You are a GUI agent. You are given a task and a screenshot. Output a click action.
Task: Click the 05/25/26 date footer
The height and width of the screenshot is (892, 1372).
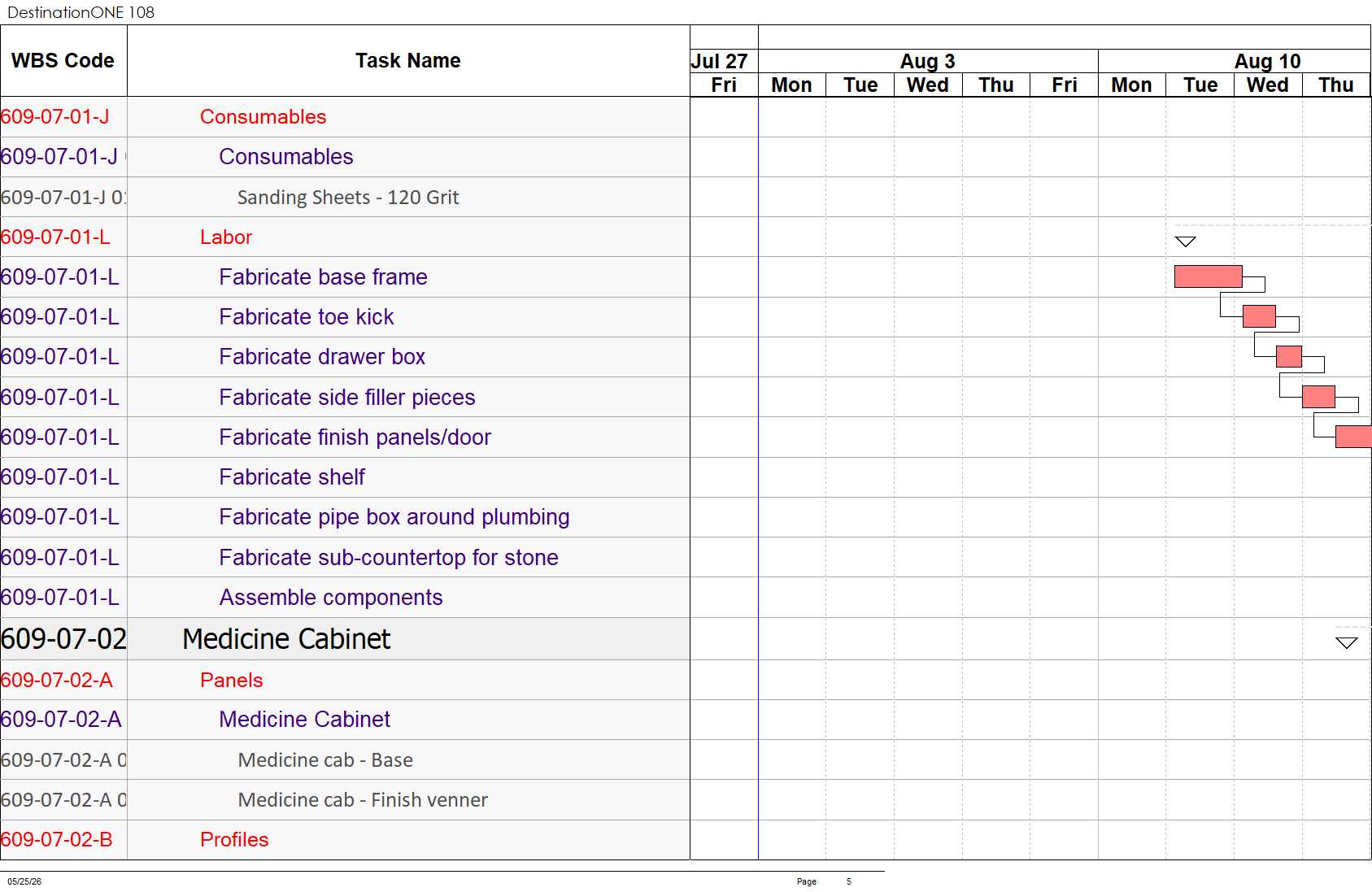pos(24,881)
